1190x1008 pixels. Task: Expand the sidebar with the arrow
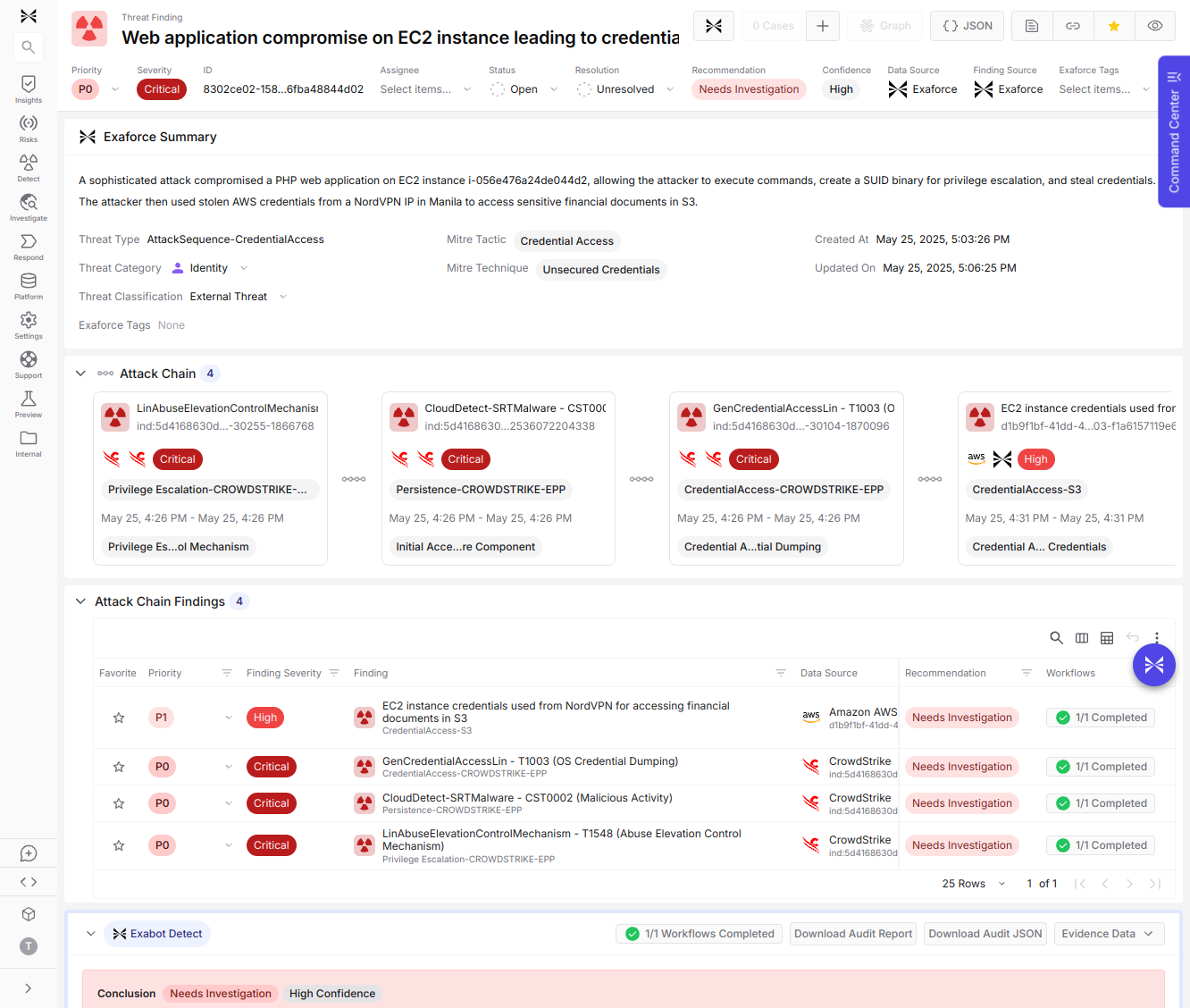pos(29,988)
